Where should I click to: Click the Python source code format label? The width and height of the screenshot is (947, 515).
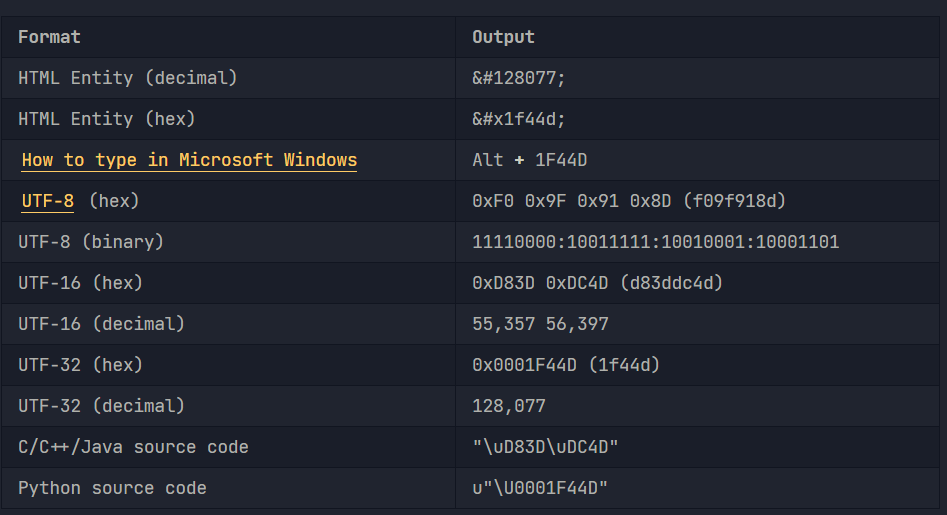pos(112,488)
